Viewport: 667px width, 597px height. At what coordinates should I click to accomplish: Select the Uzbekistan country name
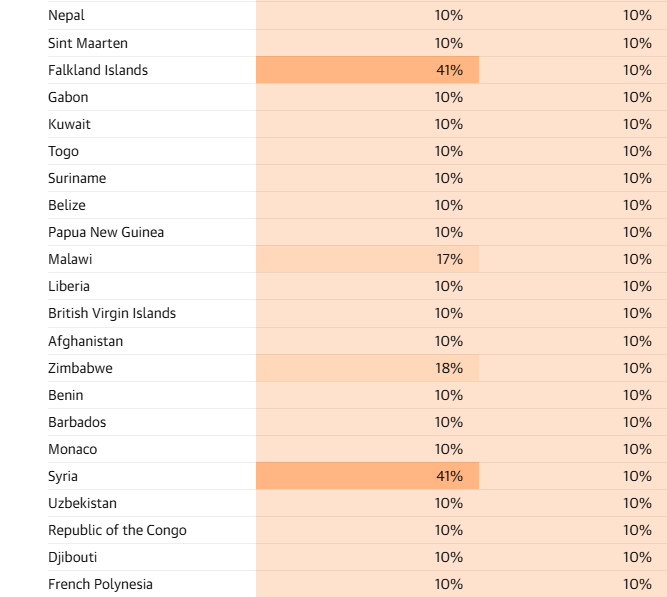tap(83, 503)
